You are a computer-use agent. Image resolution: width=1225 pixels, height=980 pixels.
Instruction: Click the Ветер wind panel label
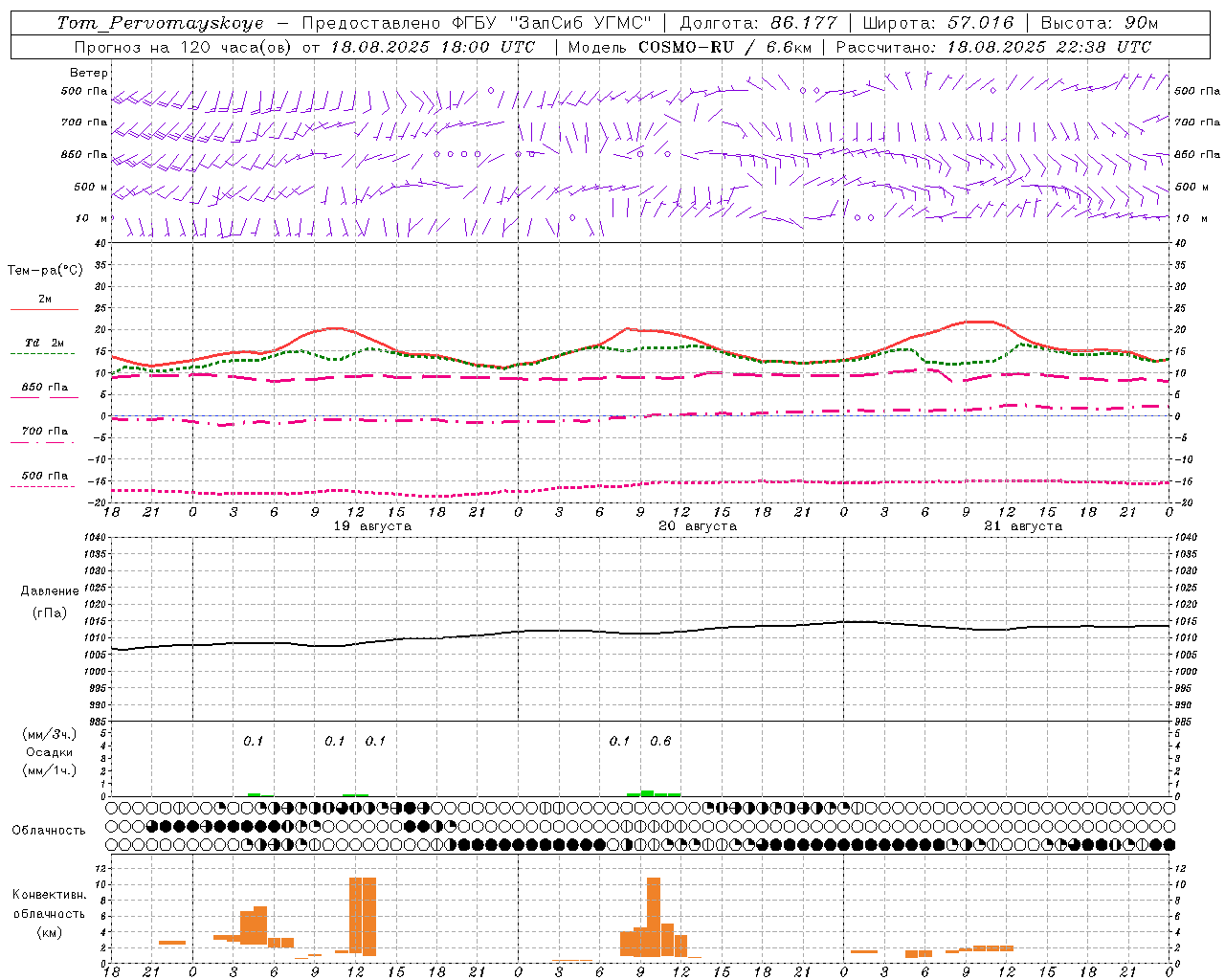89,73
